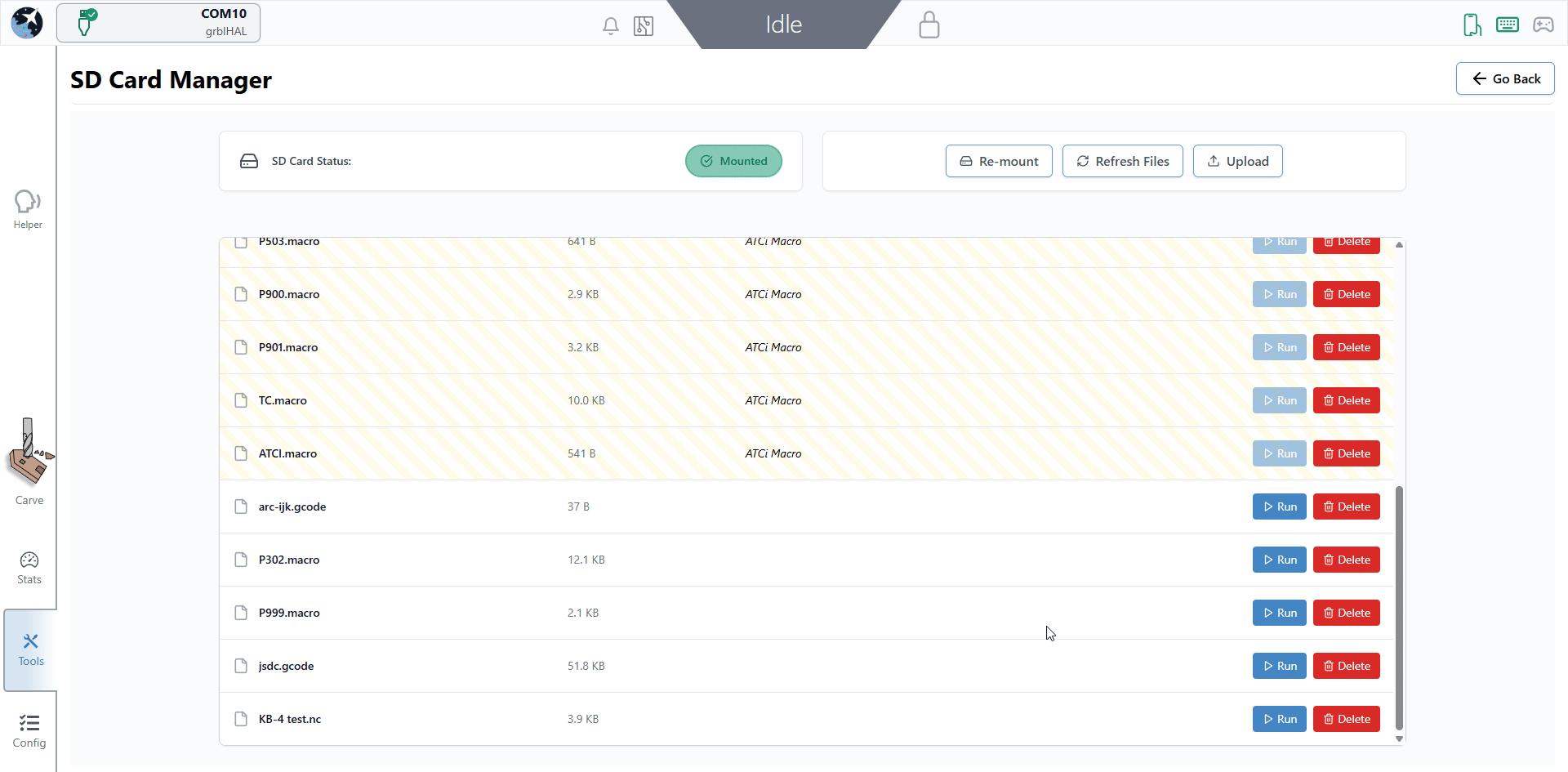
Task: Click Refresh Files
Action: 1122,161
